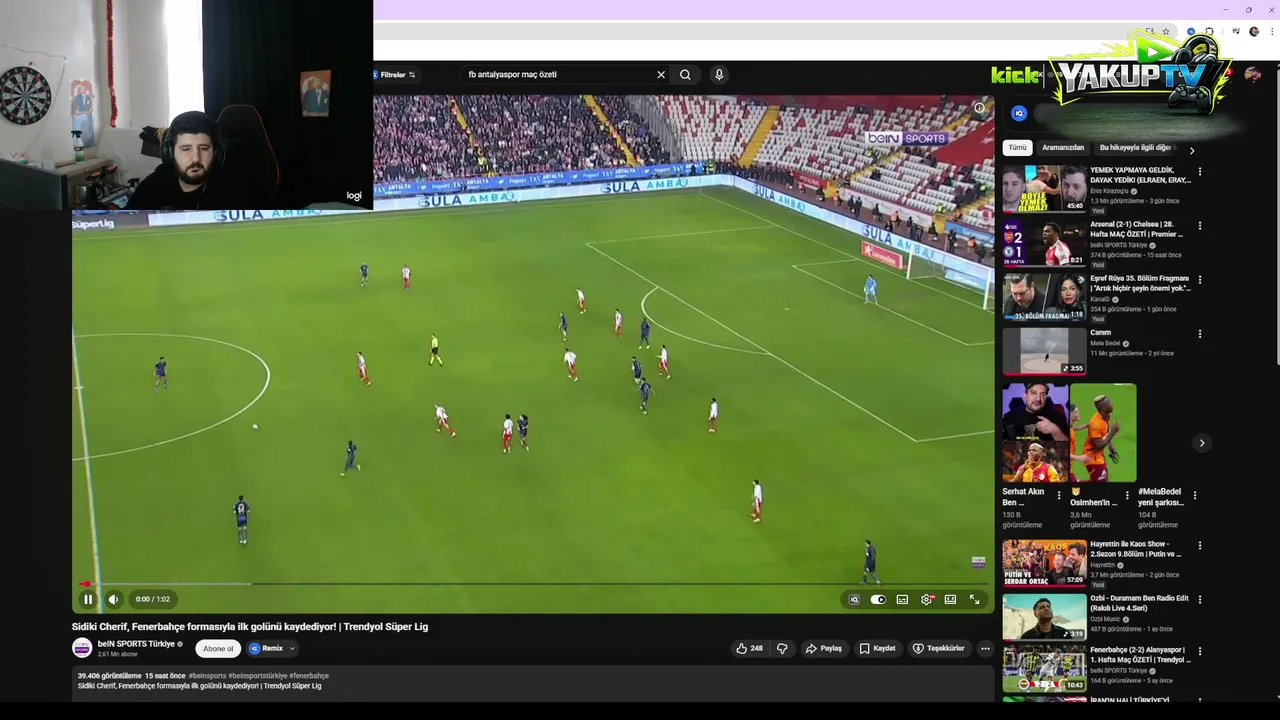This screenshot has height=720, width=1280.
Task: Save the video with Kaydet
Action: (x=877, y=648)
